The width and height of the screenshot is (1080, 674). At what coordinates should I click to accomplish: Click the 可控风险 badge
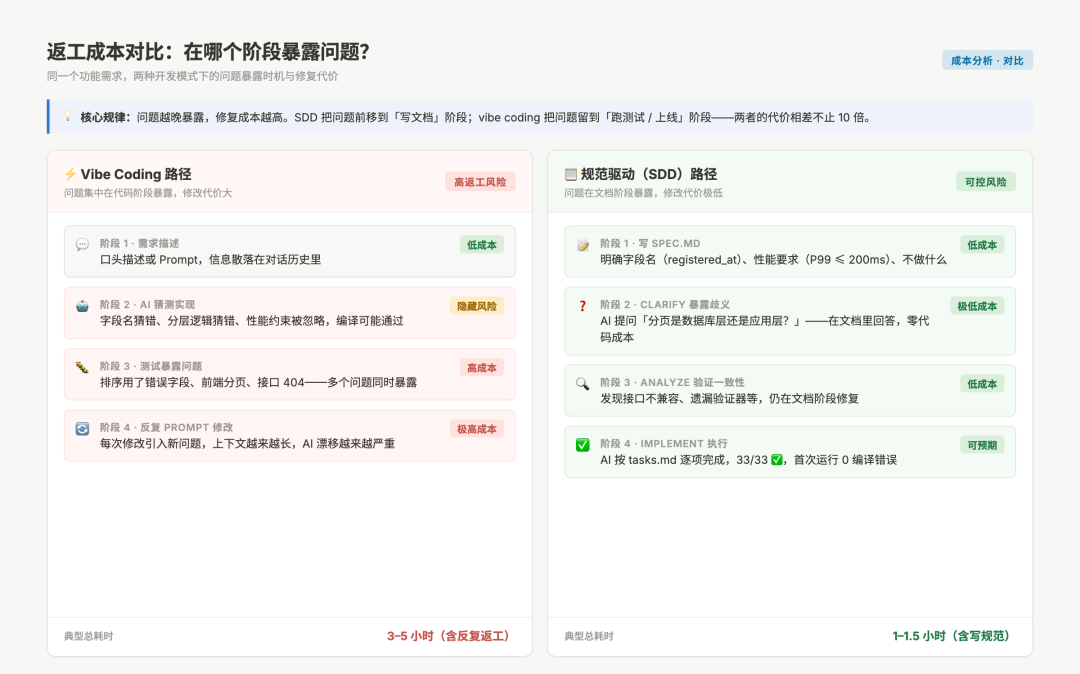tap(986, 182)
